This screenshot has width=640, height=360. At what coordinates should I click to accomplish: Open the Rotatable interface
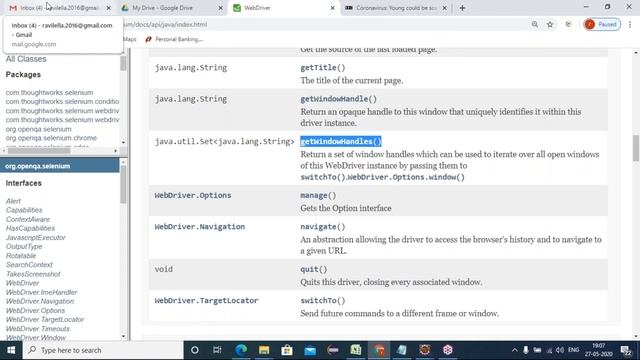[x=21, y=256]
